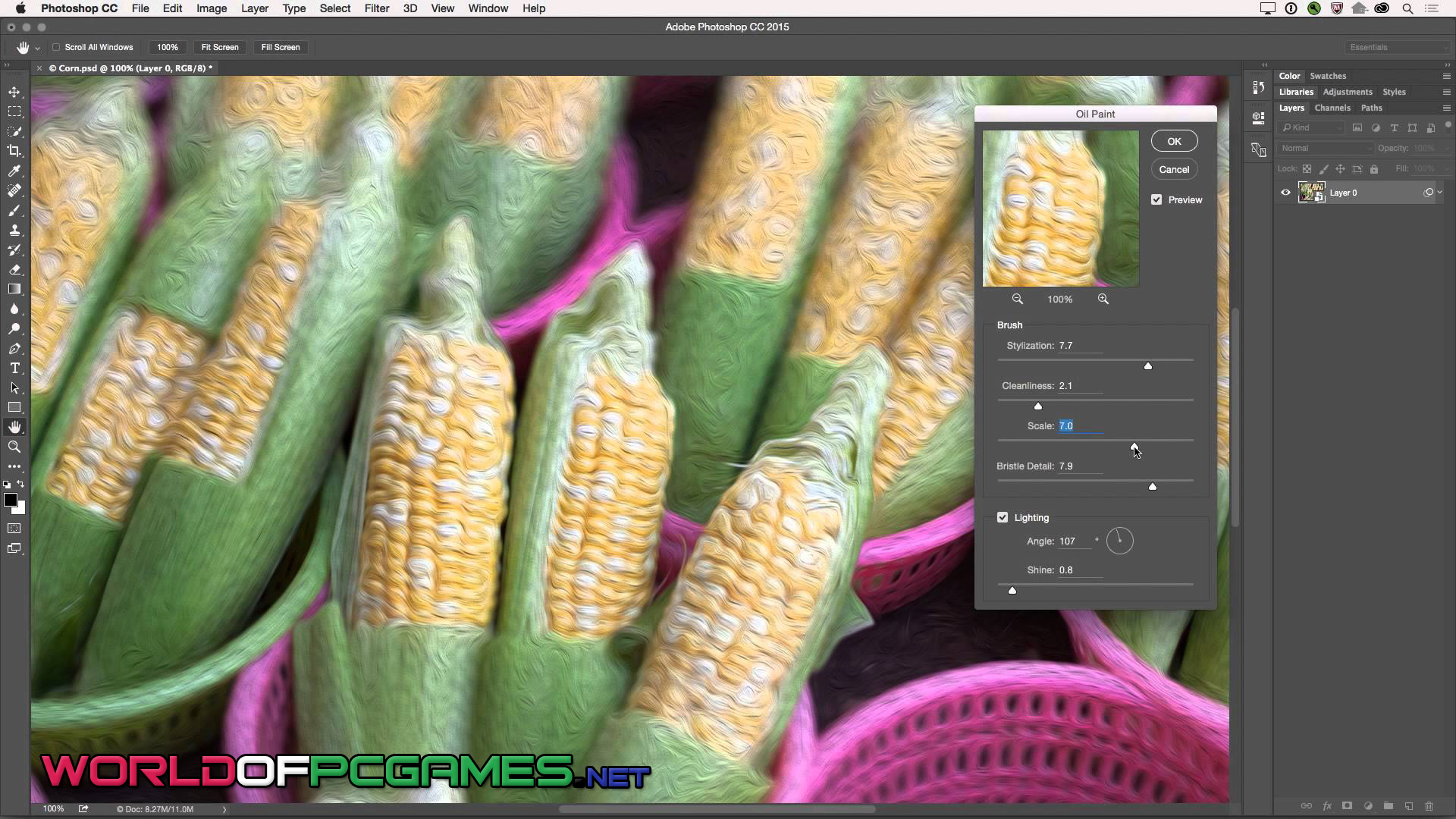Expand Layer 0 smart filter arrow

[1440, 193]
